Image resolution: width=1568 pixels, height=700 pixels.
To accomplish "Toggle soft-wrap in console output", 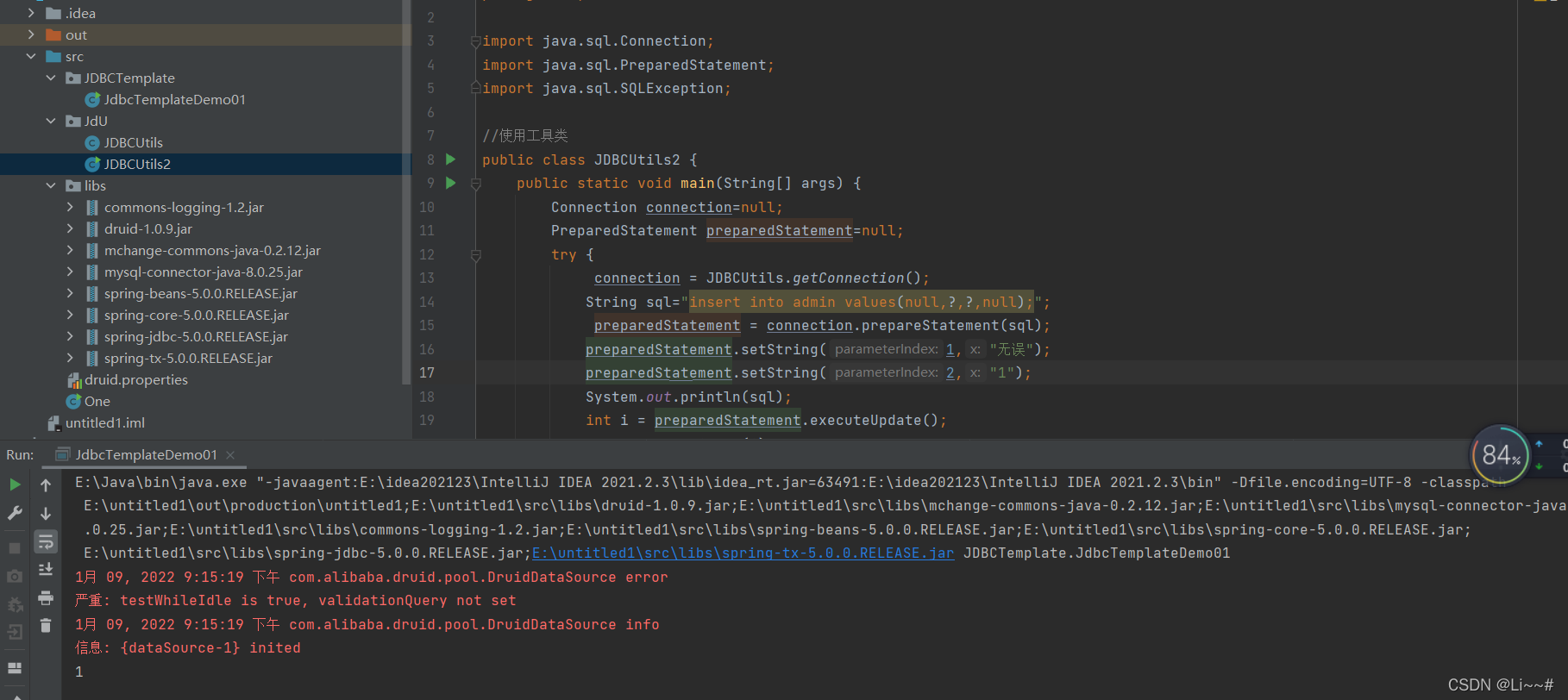I will point(46,541).
